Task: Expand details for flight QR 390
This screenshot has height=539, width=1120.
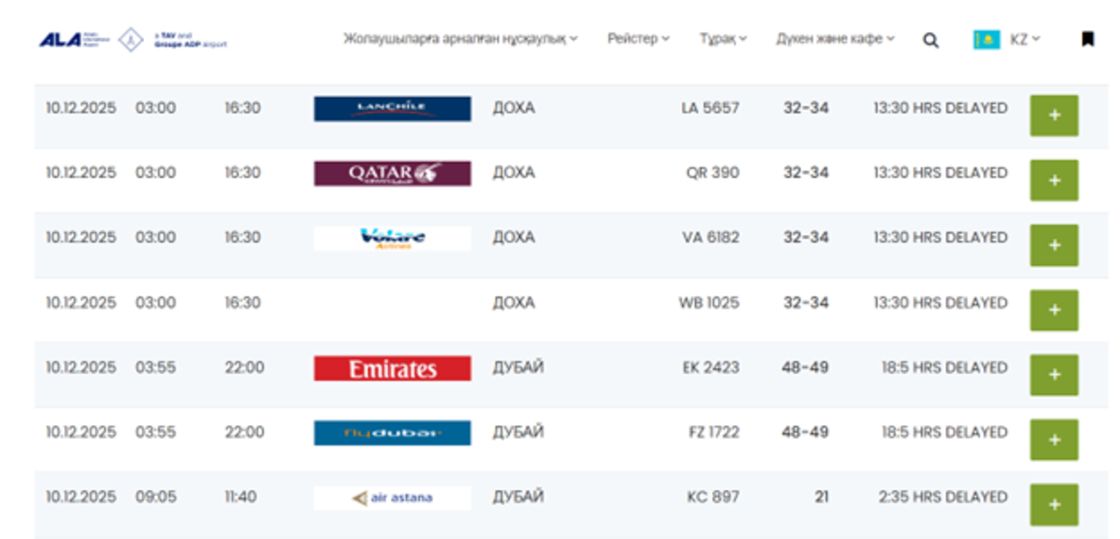Action: 1054,181
